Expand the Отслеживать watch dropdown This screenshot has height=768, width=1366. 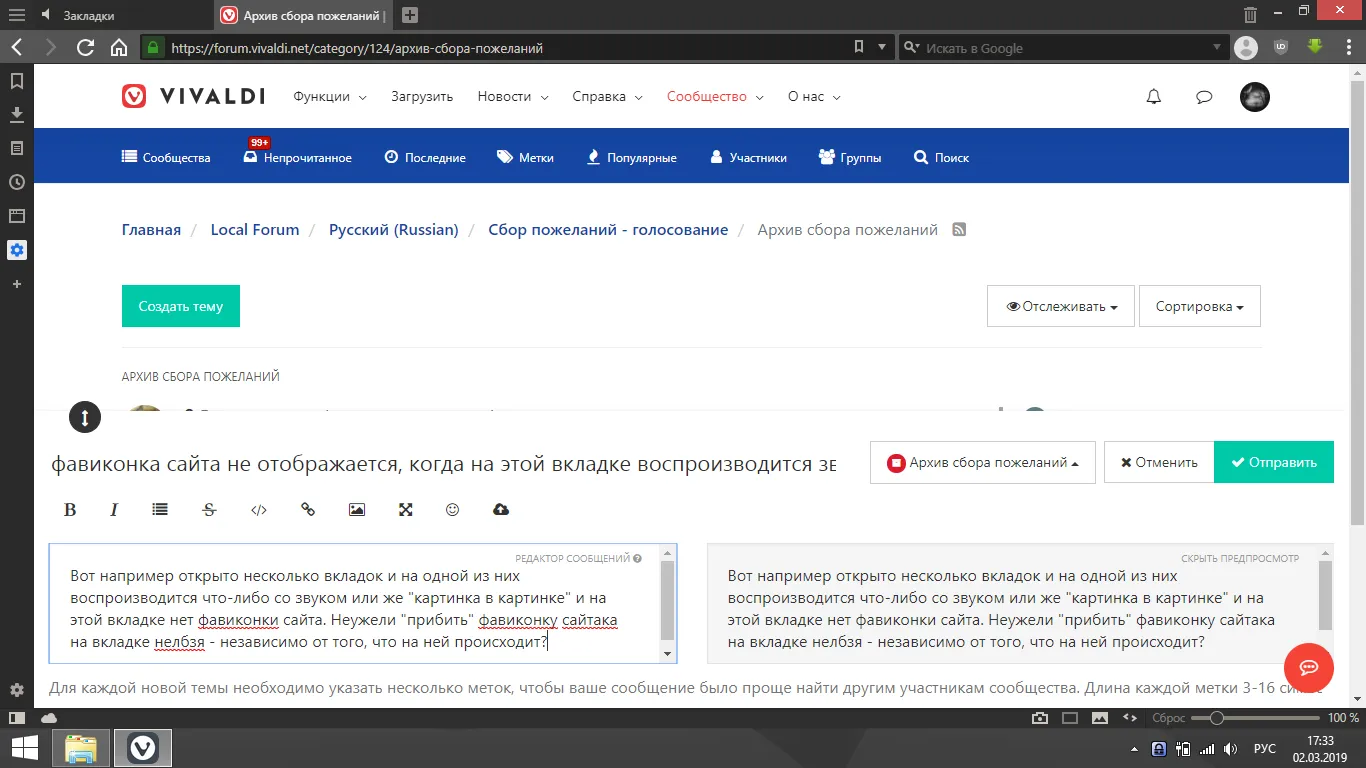(x=1062, y=307)
